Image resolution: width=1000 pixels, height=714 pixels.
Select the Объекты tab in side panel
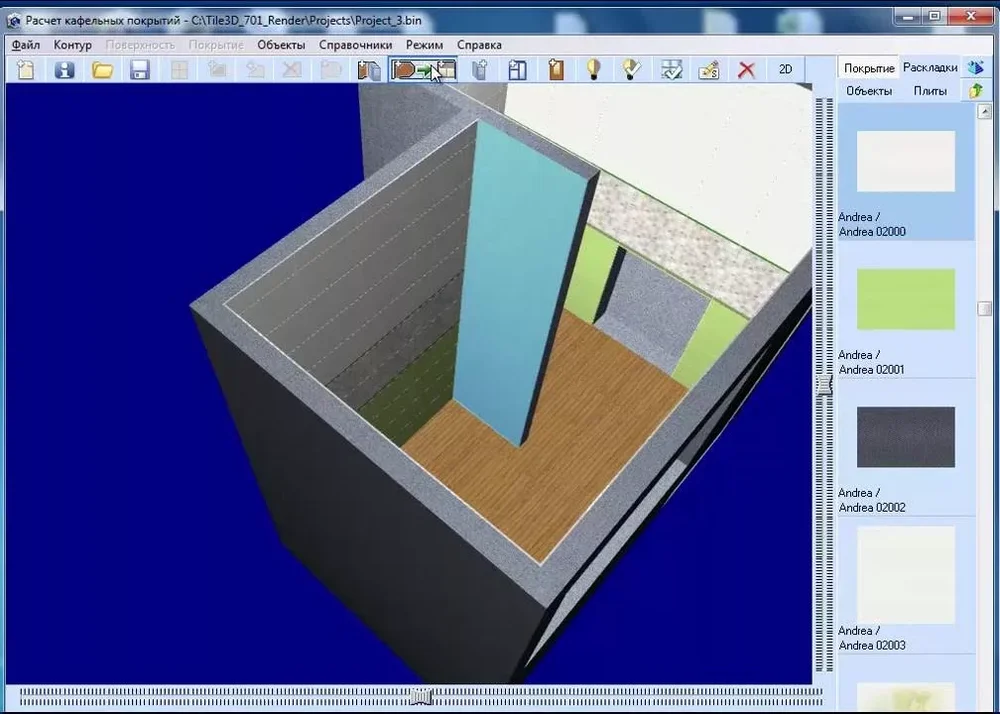pos(869,90)
